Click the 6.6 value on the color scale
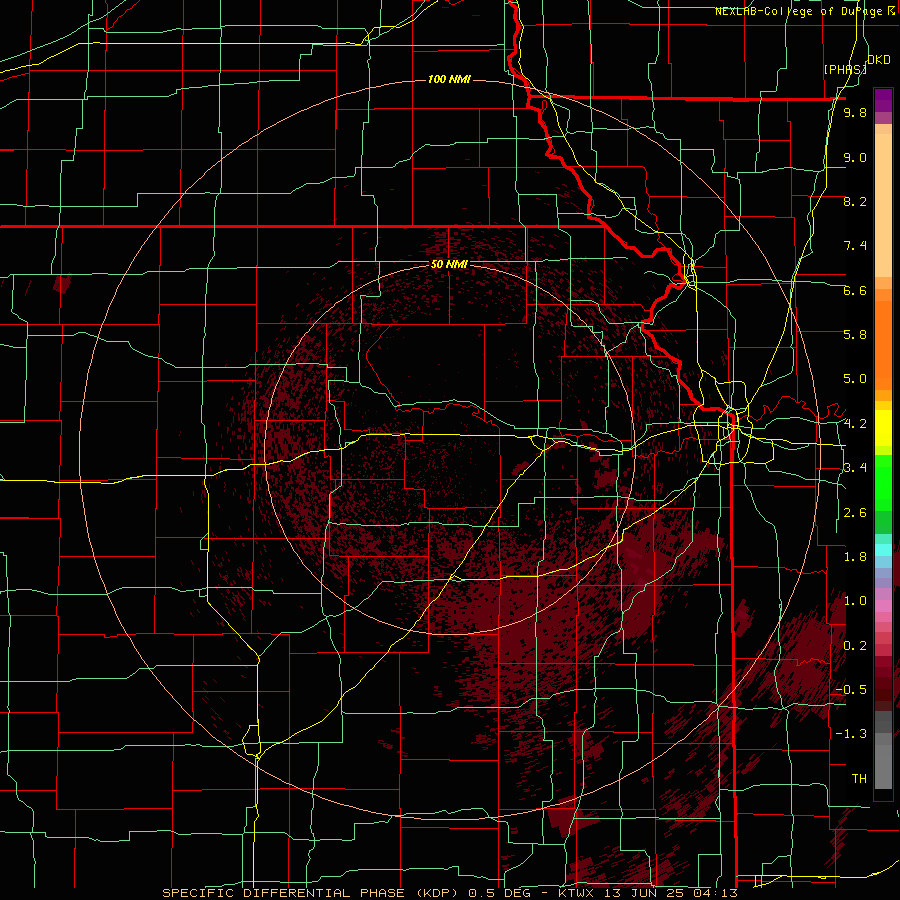This screenshot has height=900, width=900. point(855,290)
